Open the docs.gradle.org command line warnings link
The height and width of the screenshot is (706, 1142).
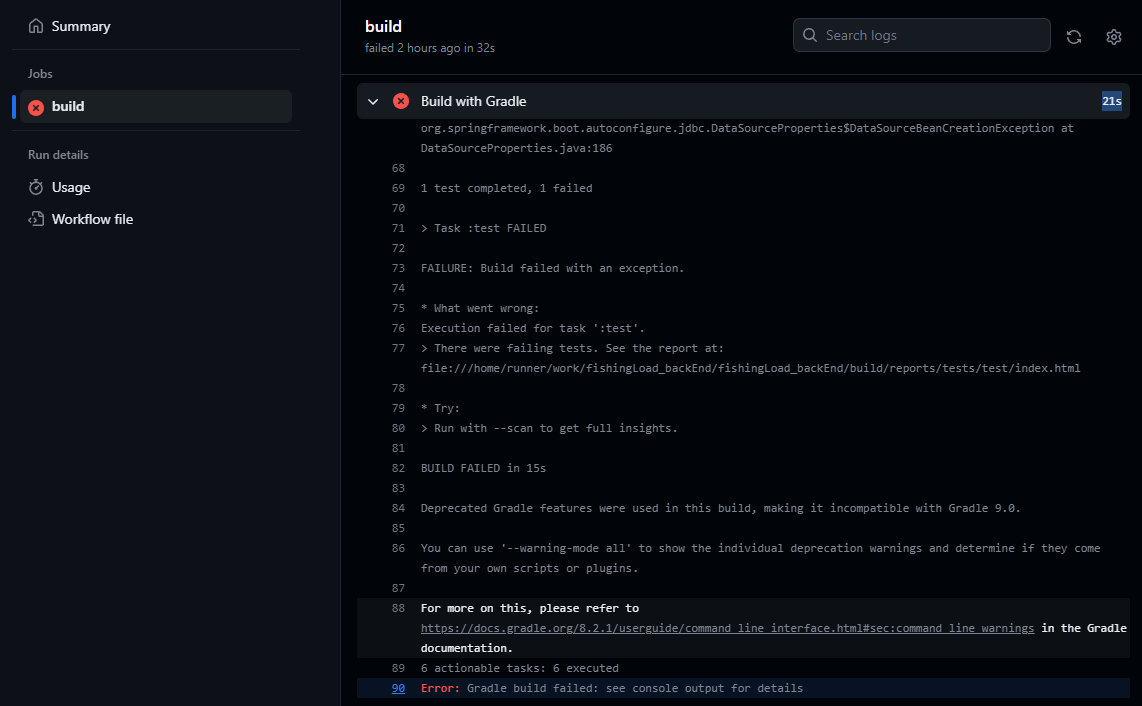tap(727, 628)
